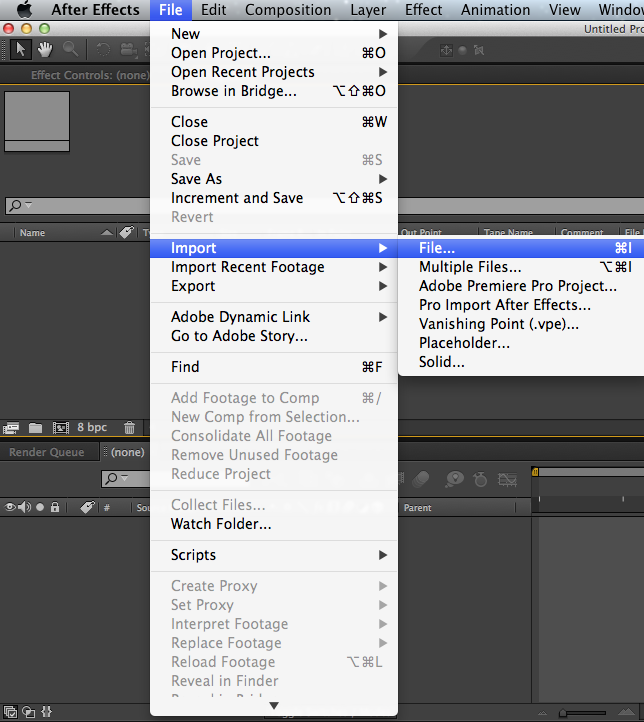Expand In/Out/Duration braces pane icon
Screen dimensions: 644x722
tap(46, 712)
